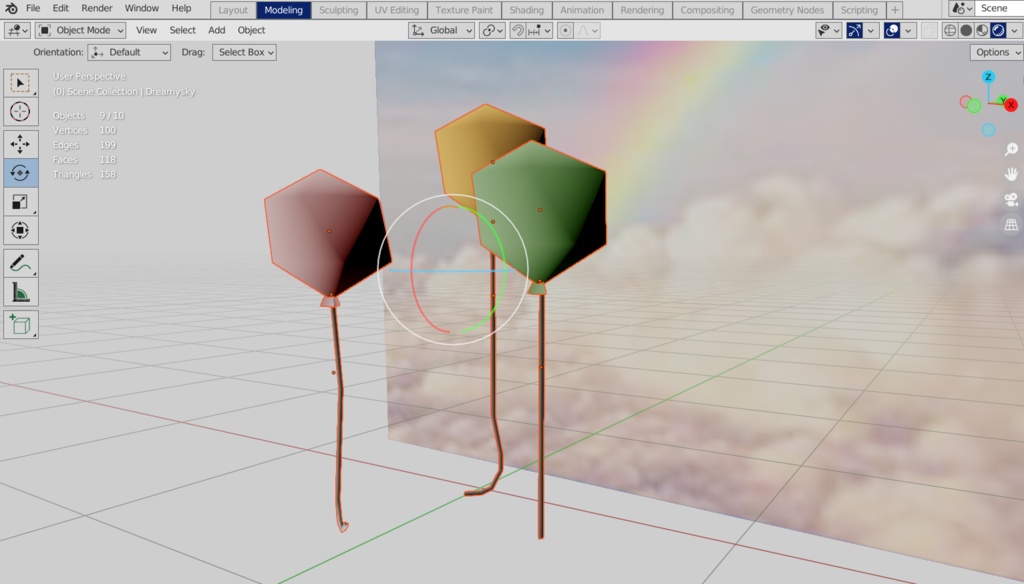Screen dimensions: 1024x584
Task: Open shading options dropdown arrow
Action: (x=1014, y=30)
